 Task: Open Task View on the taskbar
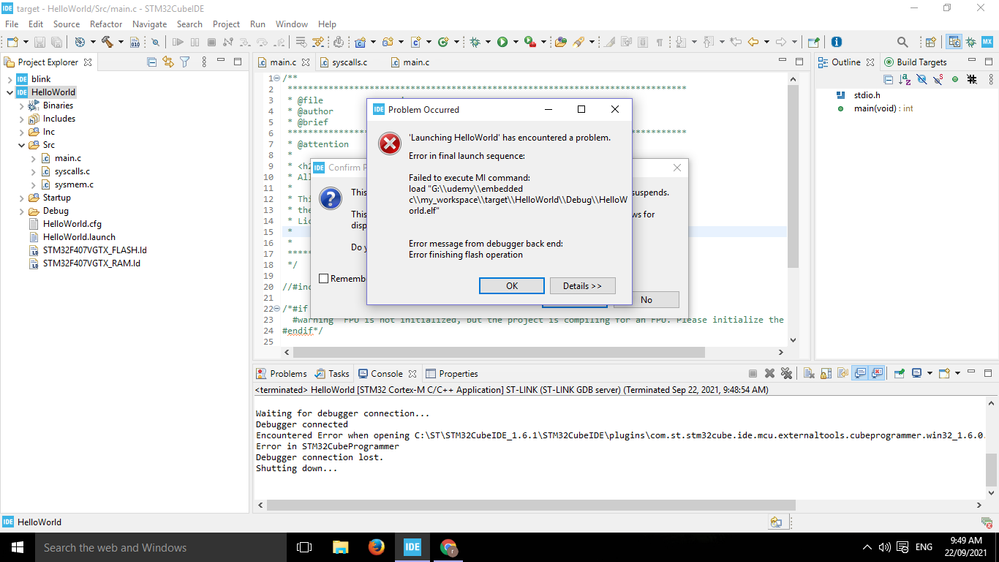305,547
